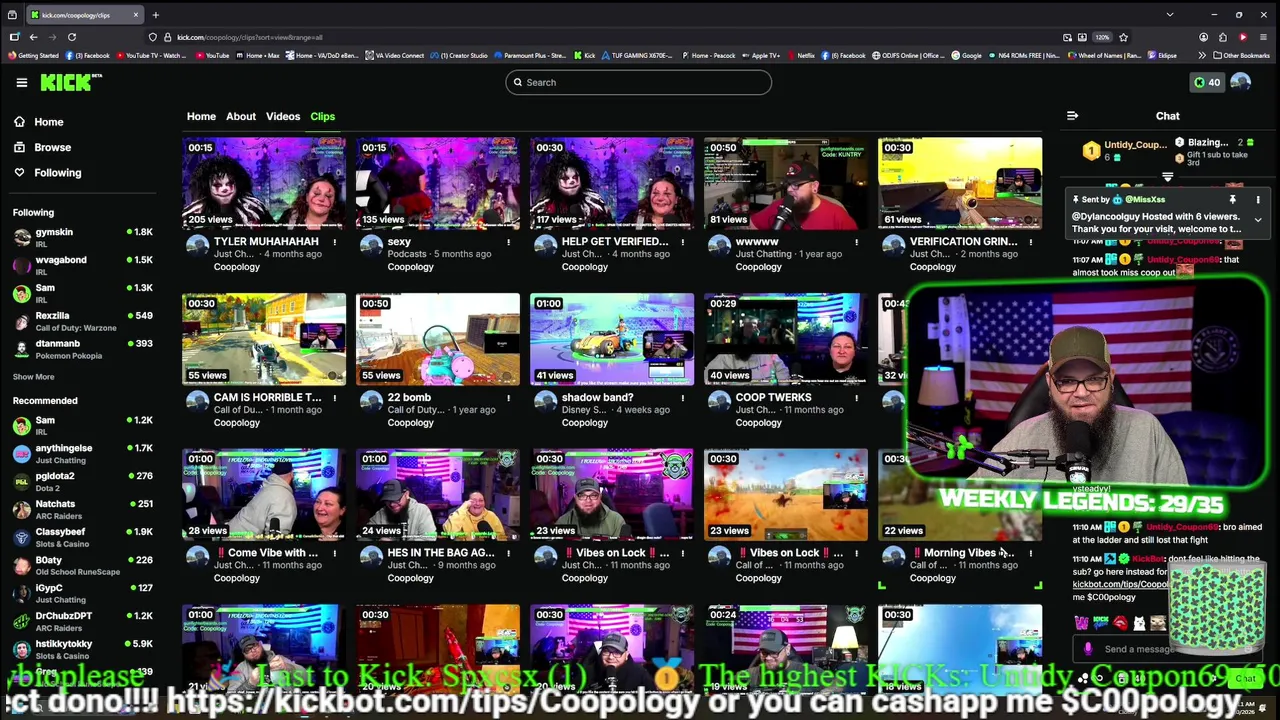Open Other Bookmarks folder
The image size is (1280, 720).
pyautogui.click(x=1241, y=56)
